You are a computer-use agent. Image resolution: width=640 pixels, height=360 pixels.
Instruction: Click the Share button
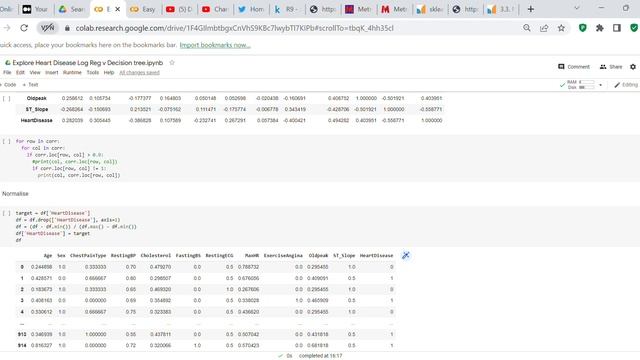point(611,67)
